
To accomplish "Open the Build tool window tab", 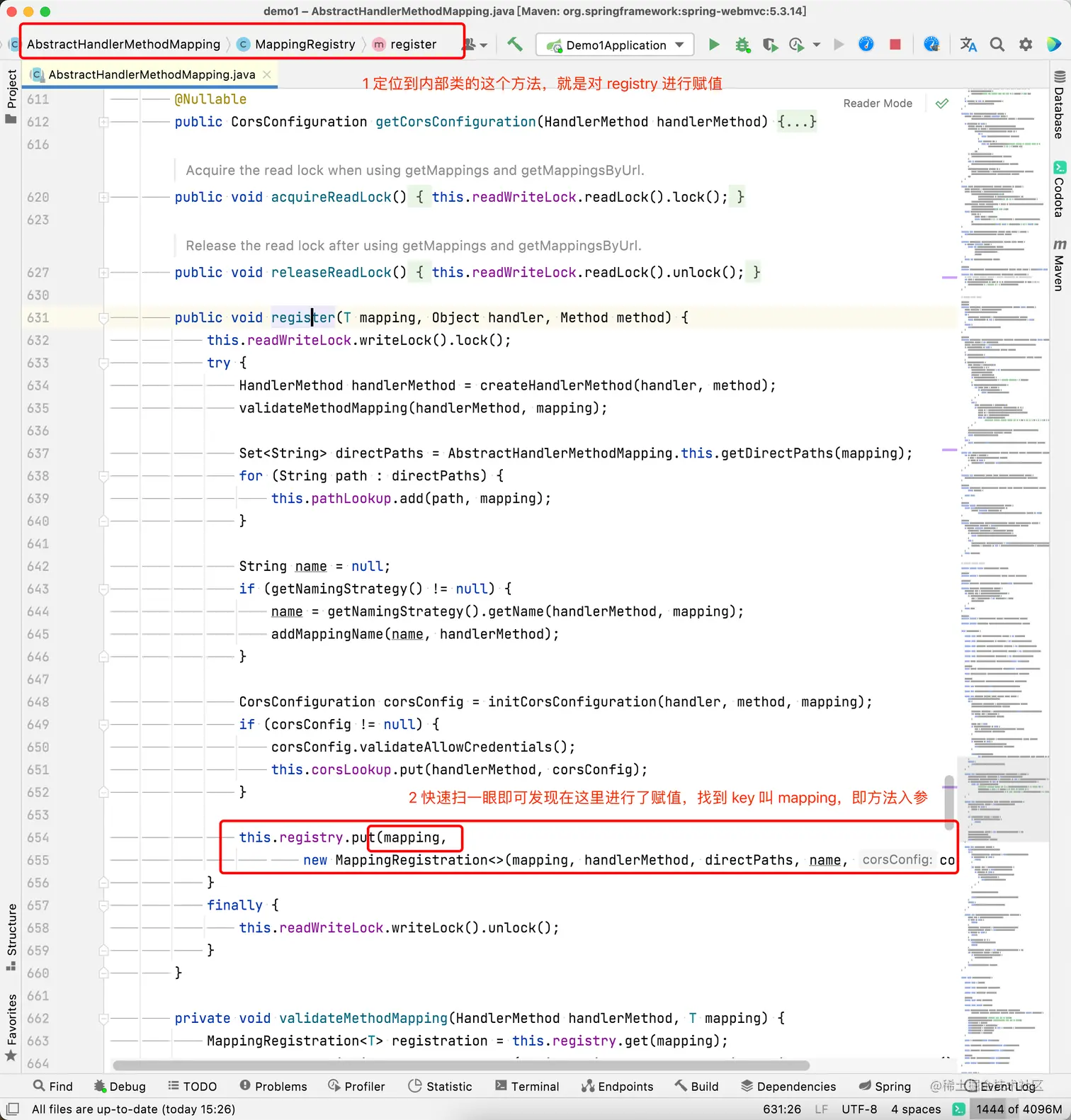I will (x=696, y=1086).
